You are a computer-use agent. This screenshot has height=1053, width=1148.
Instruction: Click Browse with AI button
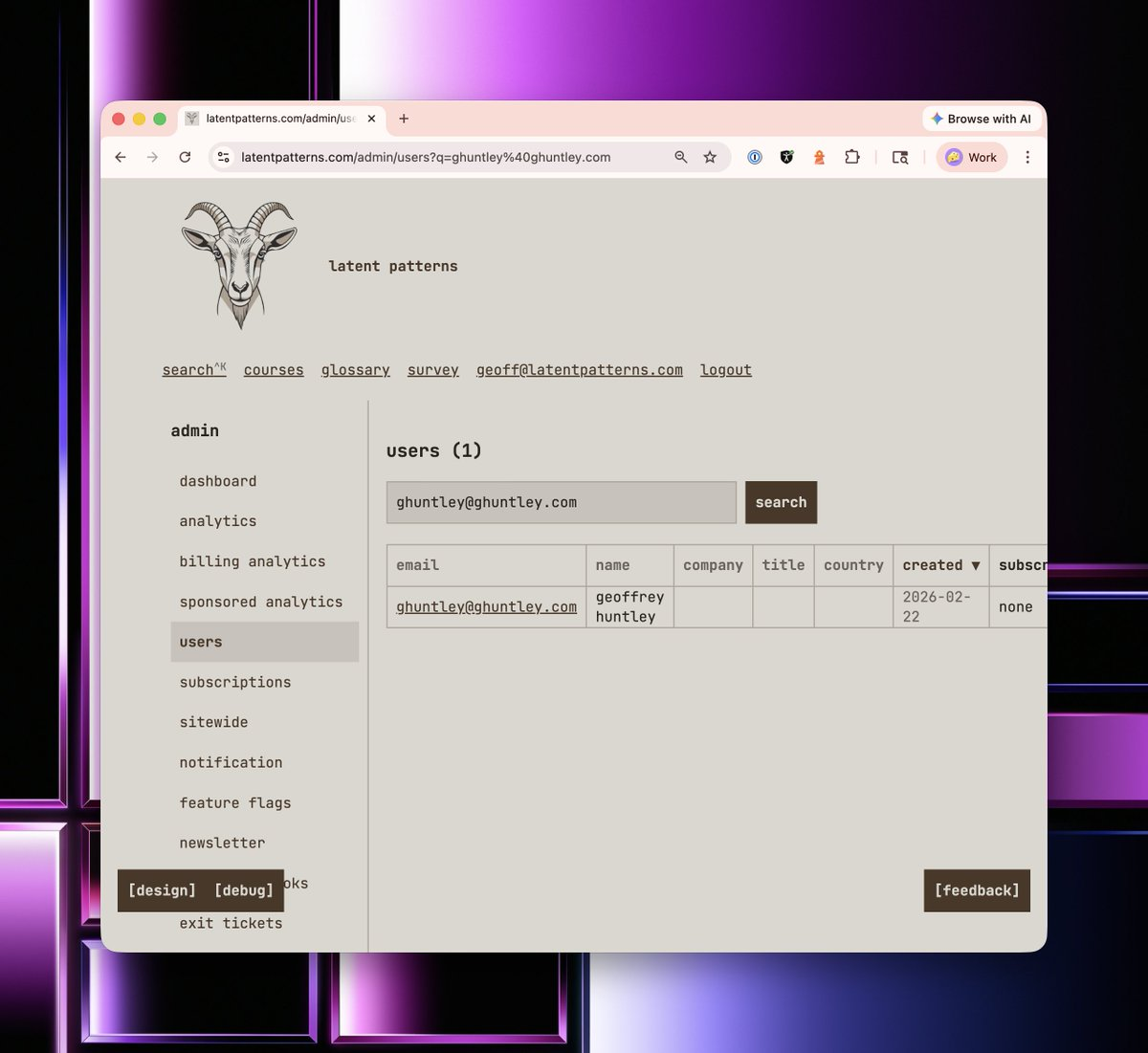point(982,119)
